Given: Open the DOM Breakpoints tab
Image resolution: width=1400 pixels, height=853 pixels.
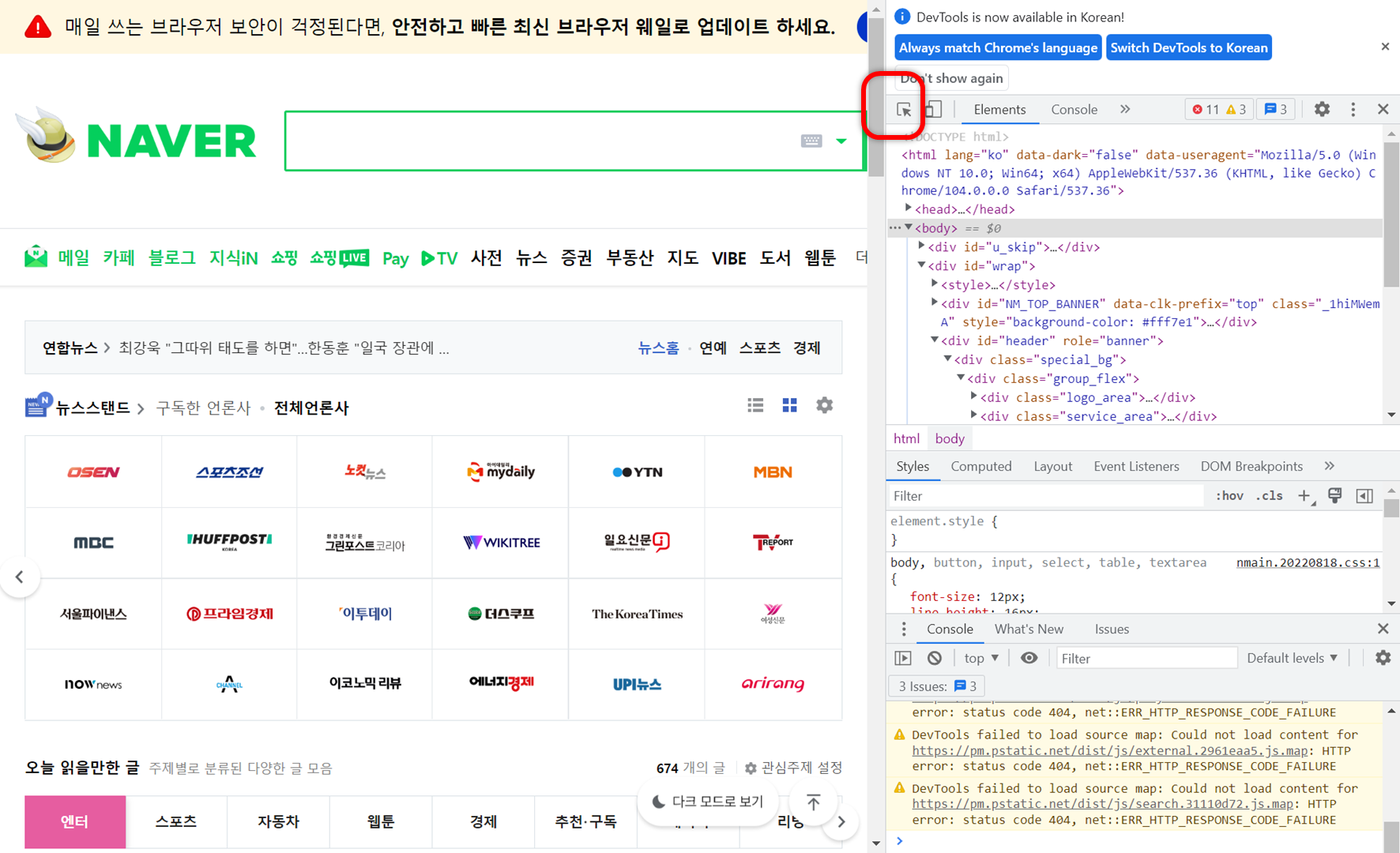Looking at the screenshot, I should pyautogui.click(x=1251, y=466).
